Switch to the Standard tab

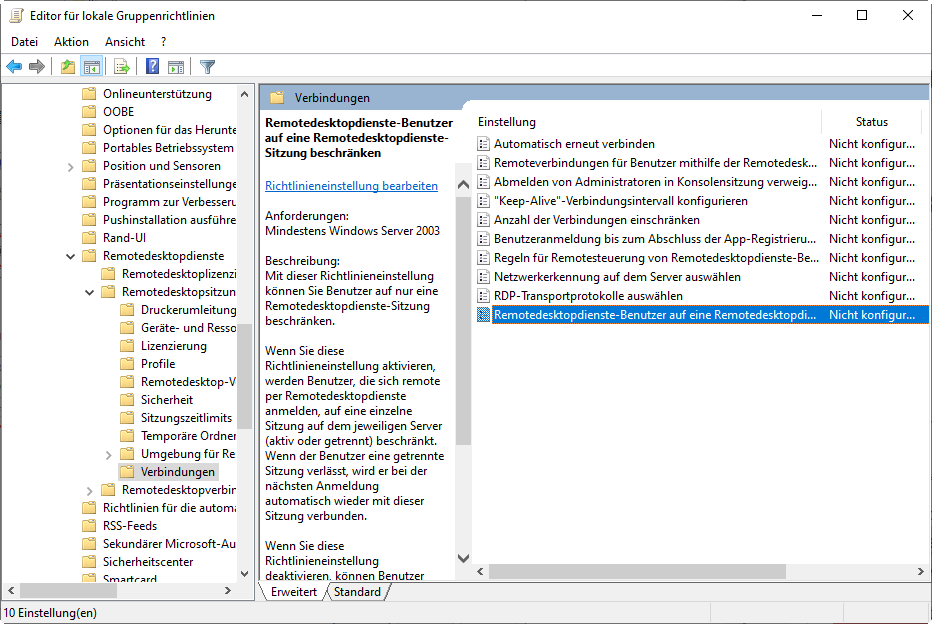(x=357, y=592)
